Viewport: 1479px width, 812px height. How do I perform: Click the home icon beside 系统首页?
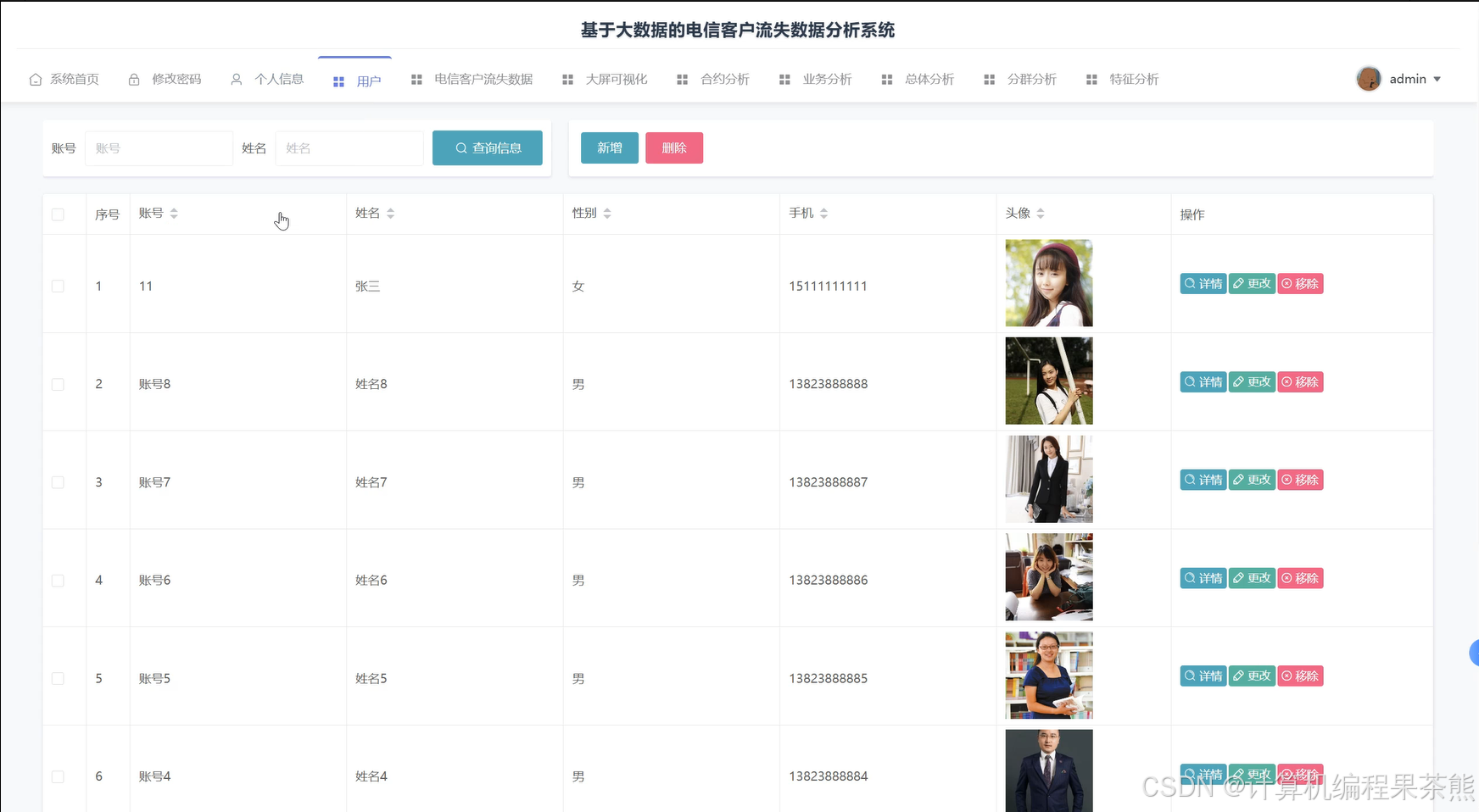coord(36,80)
